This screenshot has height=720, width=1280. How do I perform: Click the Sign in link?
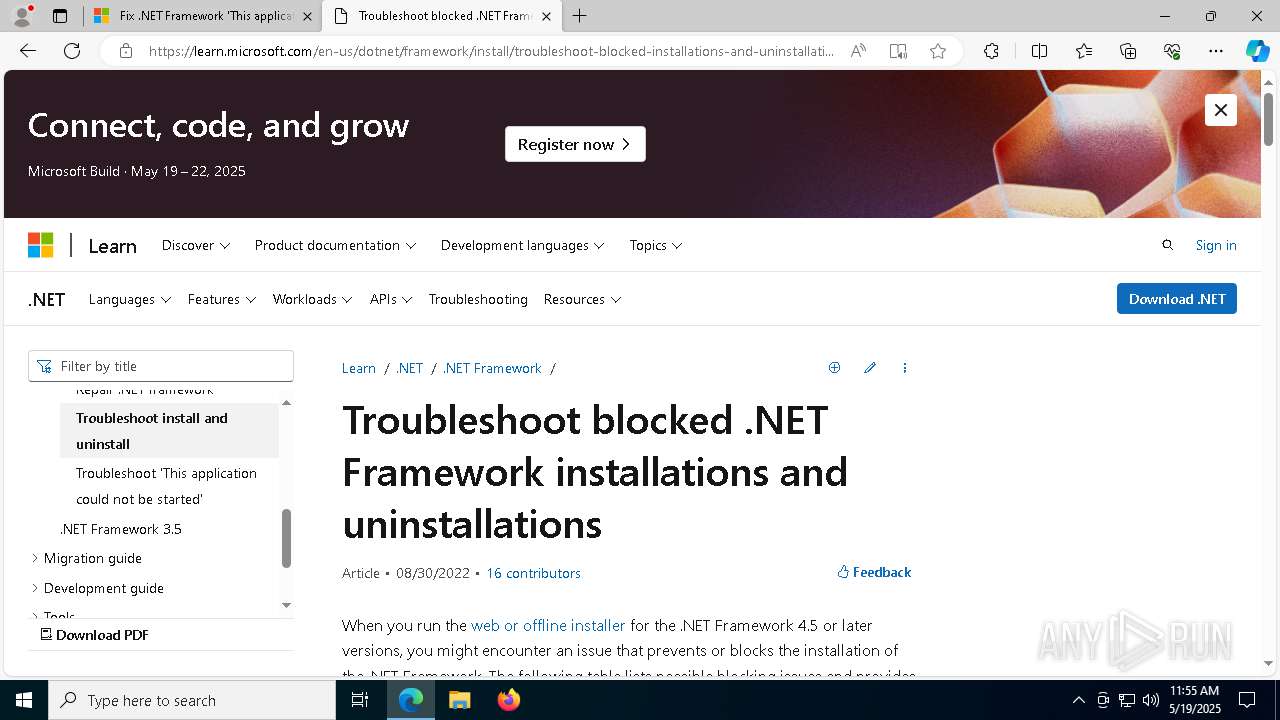1216,245
